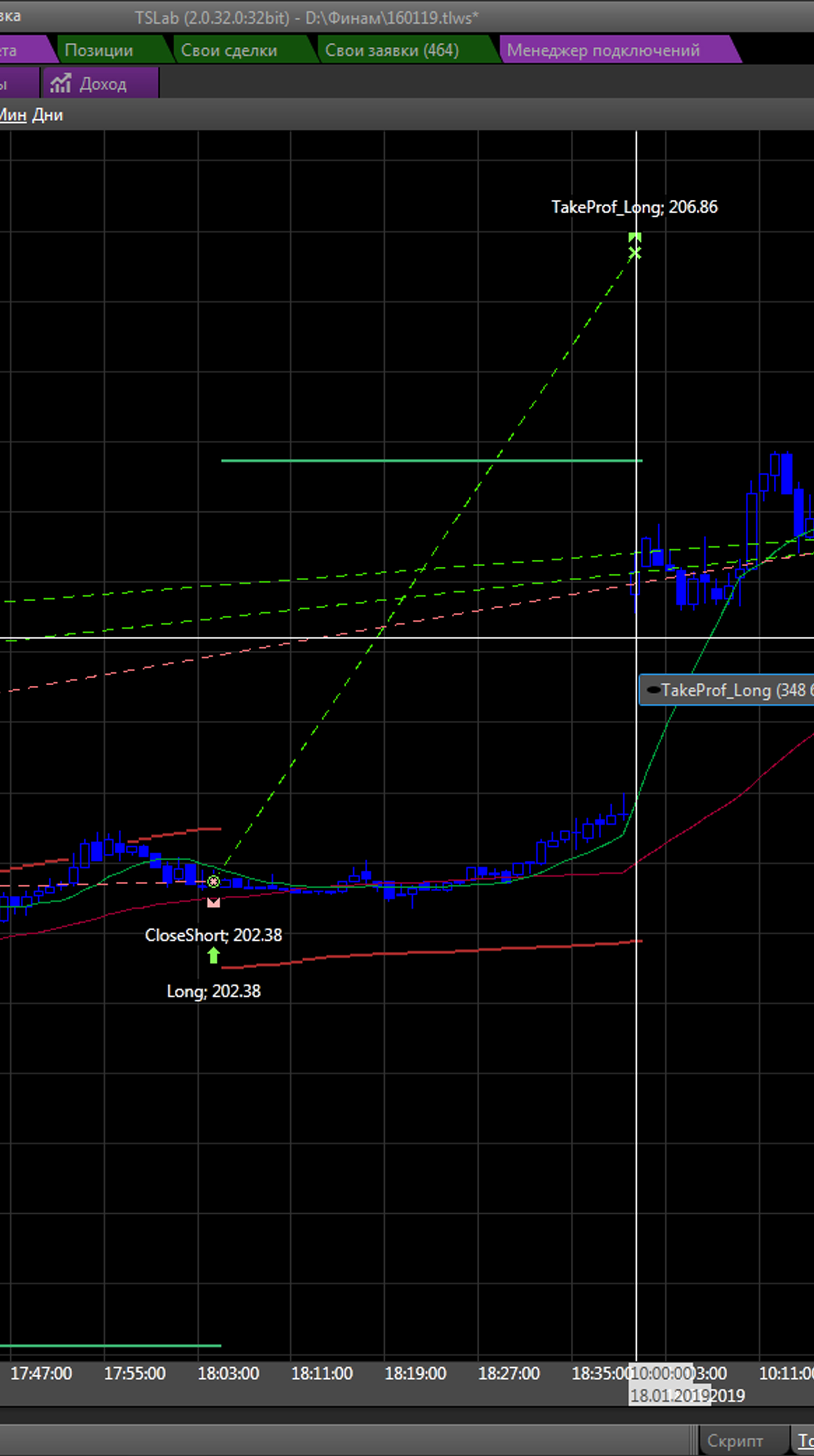Select the Дни timeframe option

(47, 115)
